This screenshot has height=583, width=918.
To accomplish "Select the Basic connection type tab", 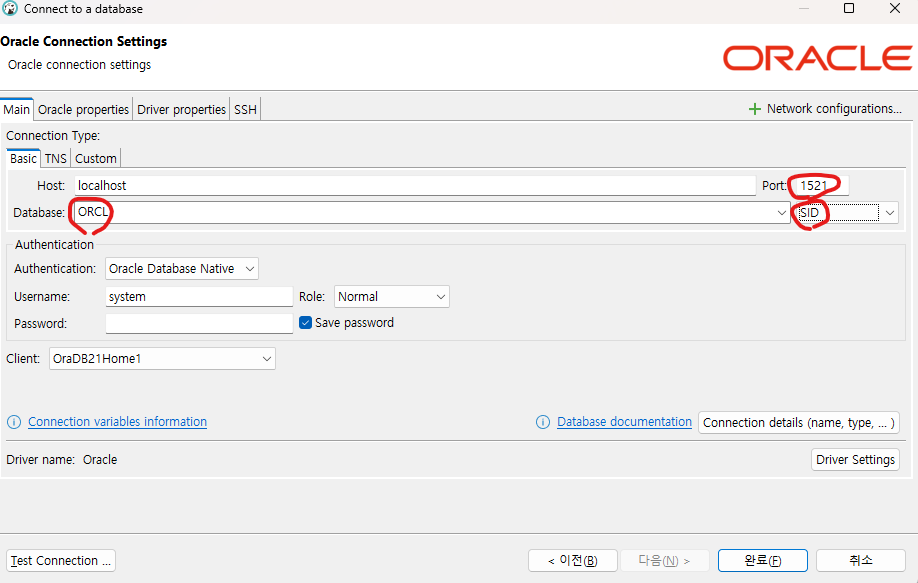I will [23, 159].
